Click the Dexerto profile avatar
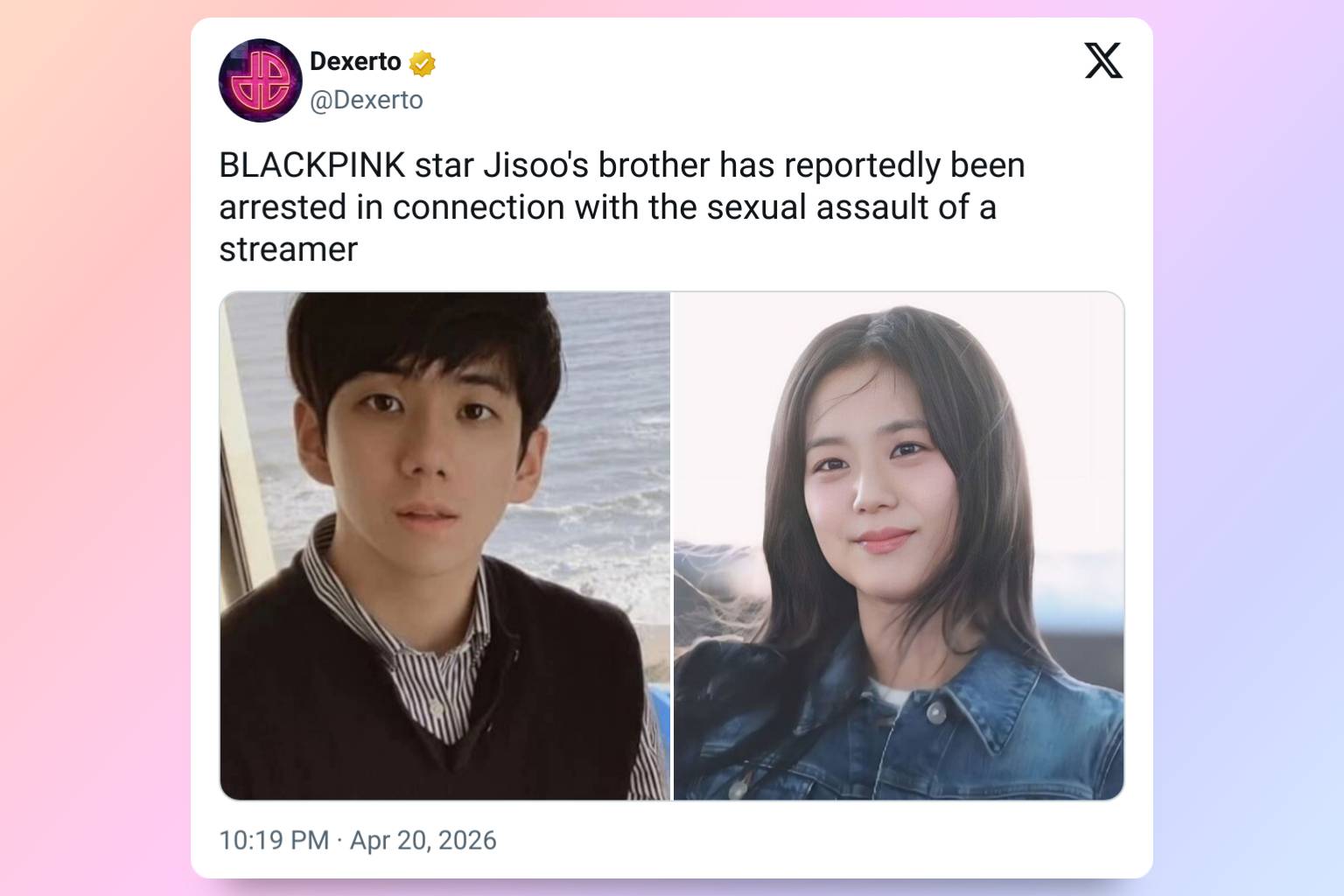The width and height of the screenshot is (1344, 896). point(260,80)
